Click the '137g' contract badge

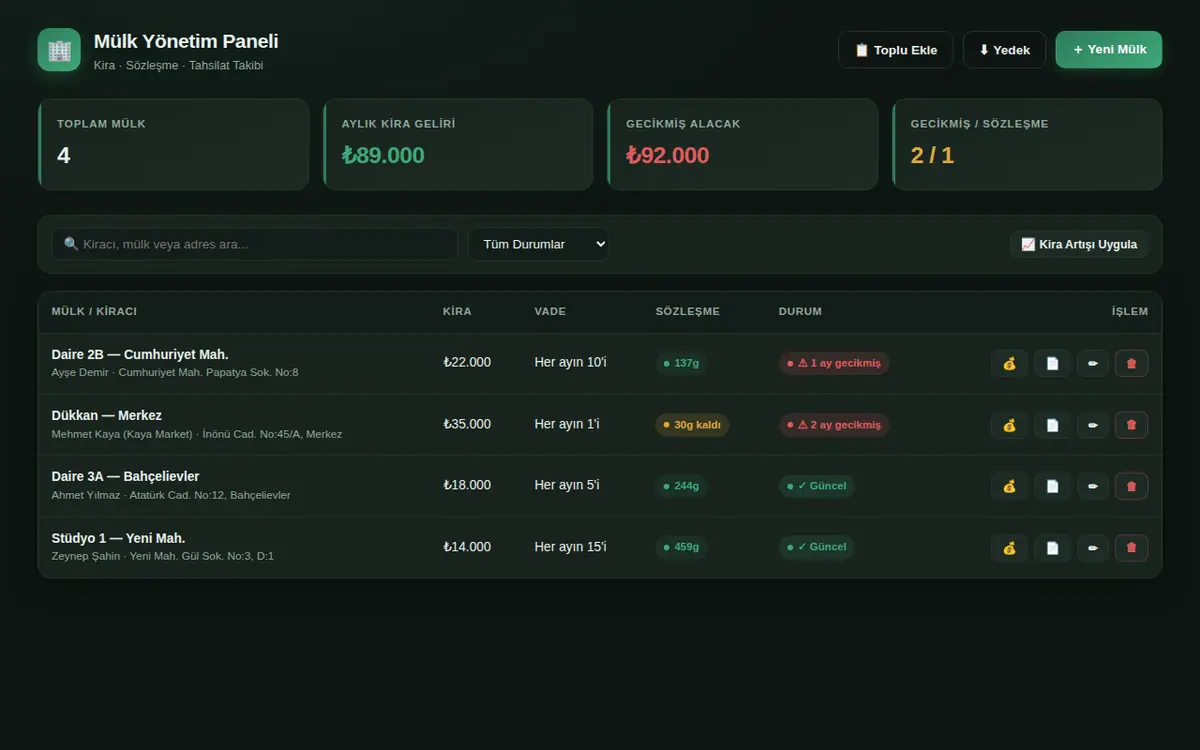pyautogui.click(x=681, y=363)
